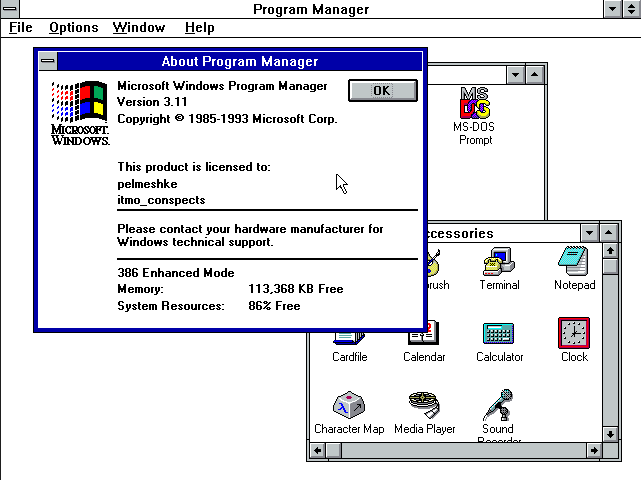Screen dimensions: 641x480
Task: Maximize the Accessories group window
Action: [608, 233]
